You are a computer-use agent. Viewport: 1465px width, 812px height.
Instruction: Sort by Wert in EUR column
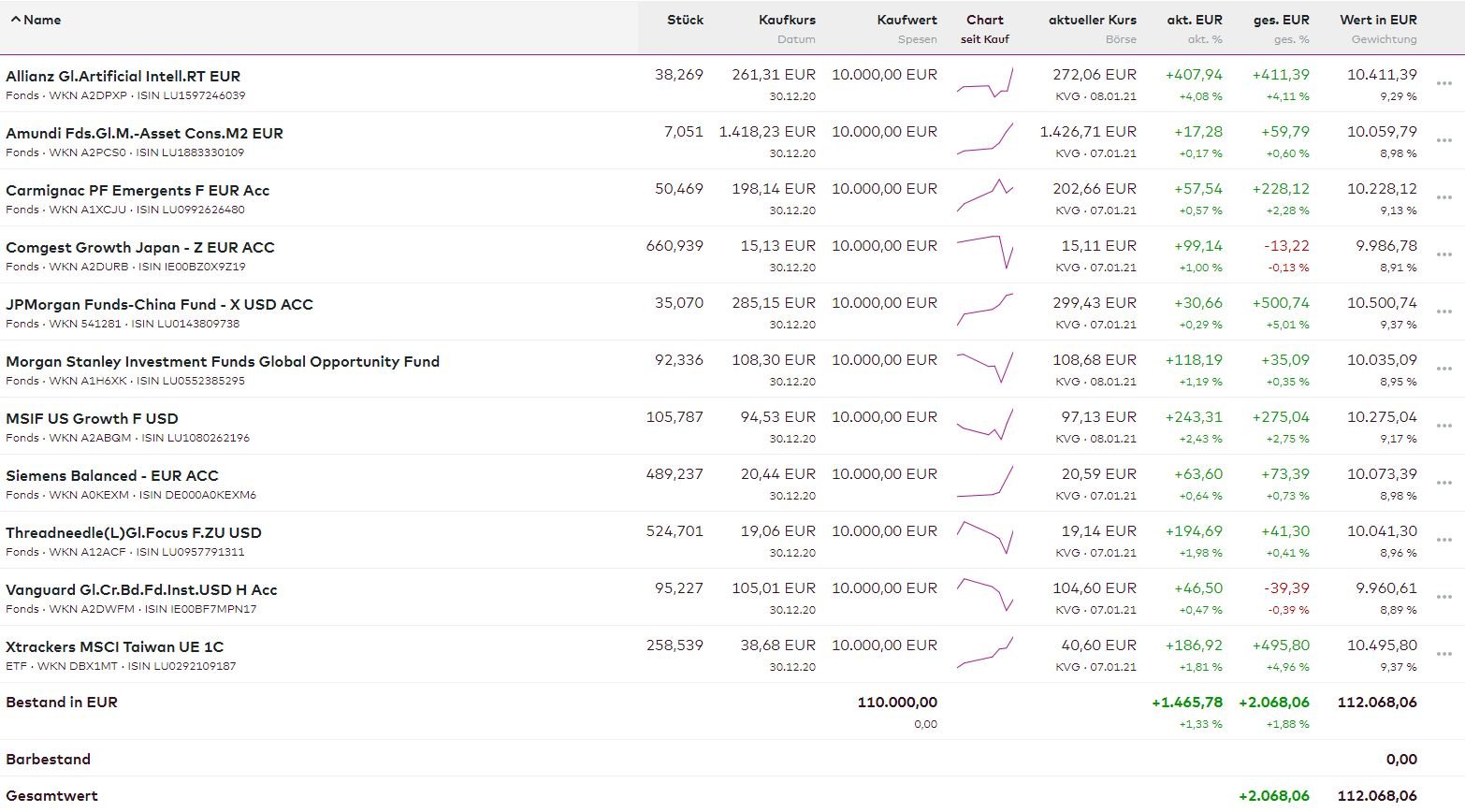[1377, 20]
